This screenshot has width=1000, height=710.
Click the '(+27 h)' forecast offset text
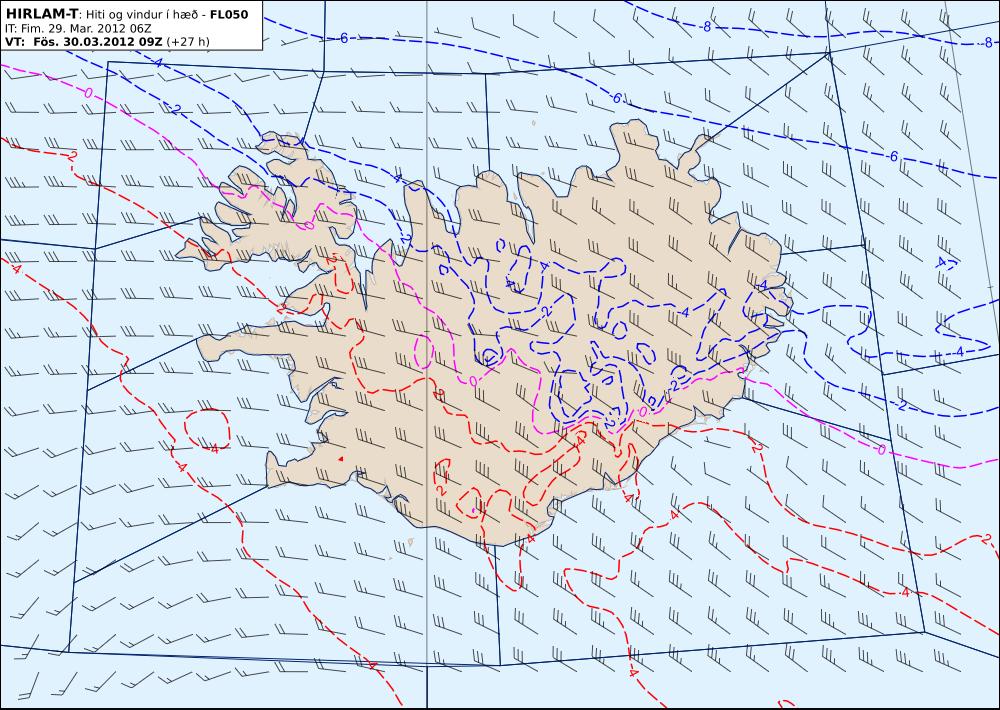tap(188, 41)
